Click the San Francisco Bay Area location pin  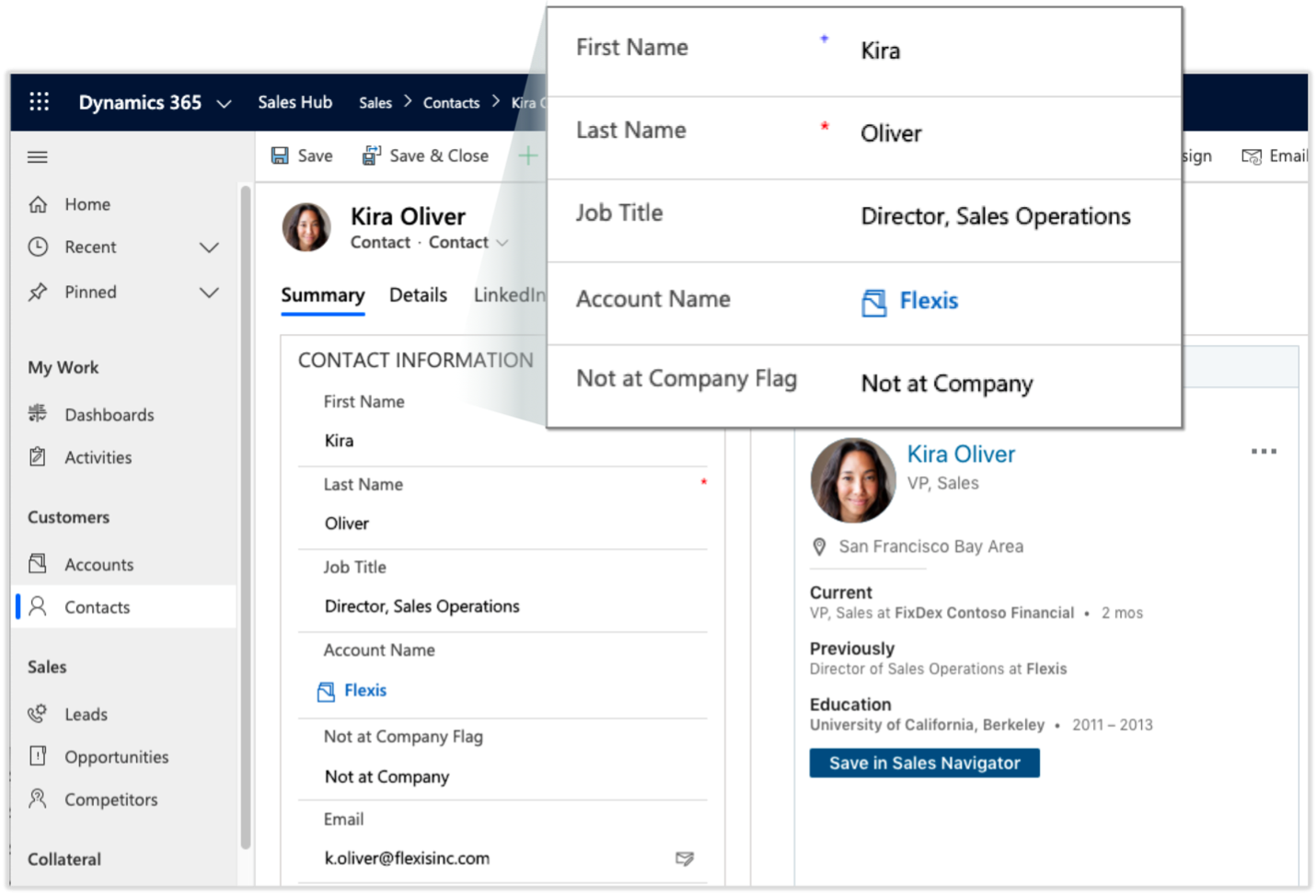pos(819,547)
